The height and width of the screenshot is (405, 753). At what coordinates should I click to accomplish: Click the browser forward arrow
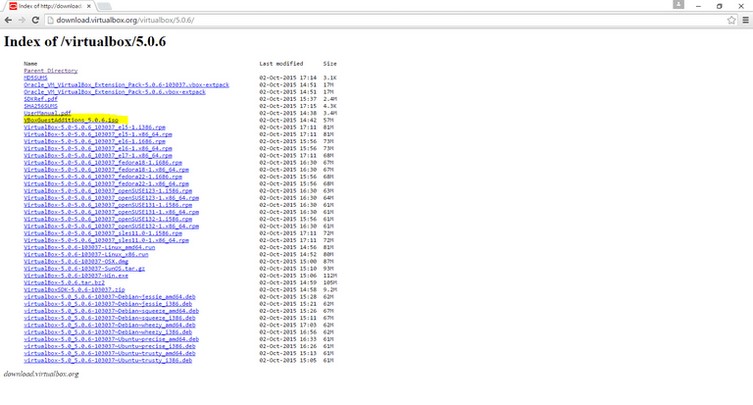[x=22, y=20]
